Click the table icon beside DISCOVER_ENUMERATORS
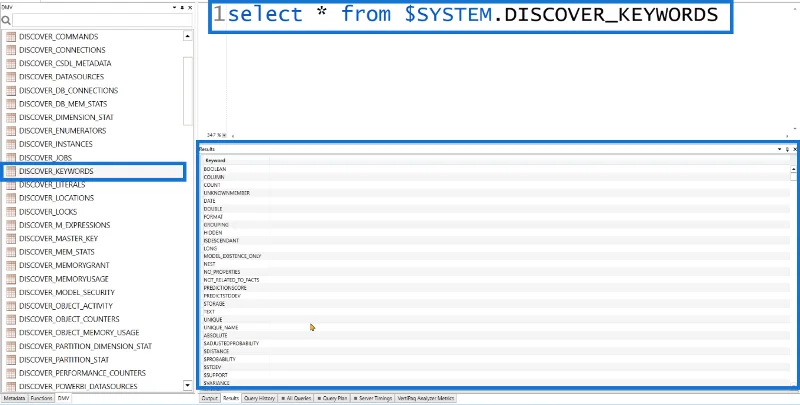 click(x=11, y=131)
